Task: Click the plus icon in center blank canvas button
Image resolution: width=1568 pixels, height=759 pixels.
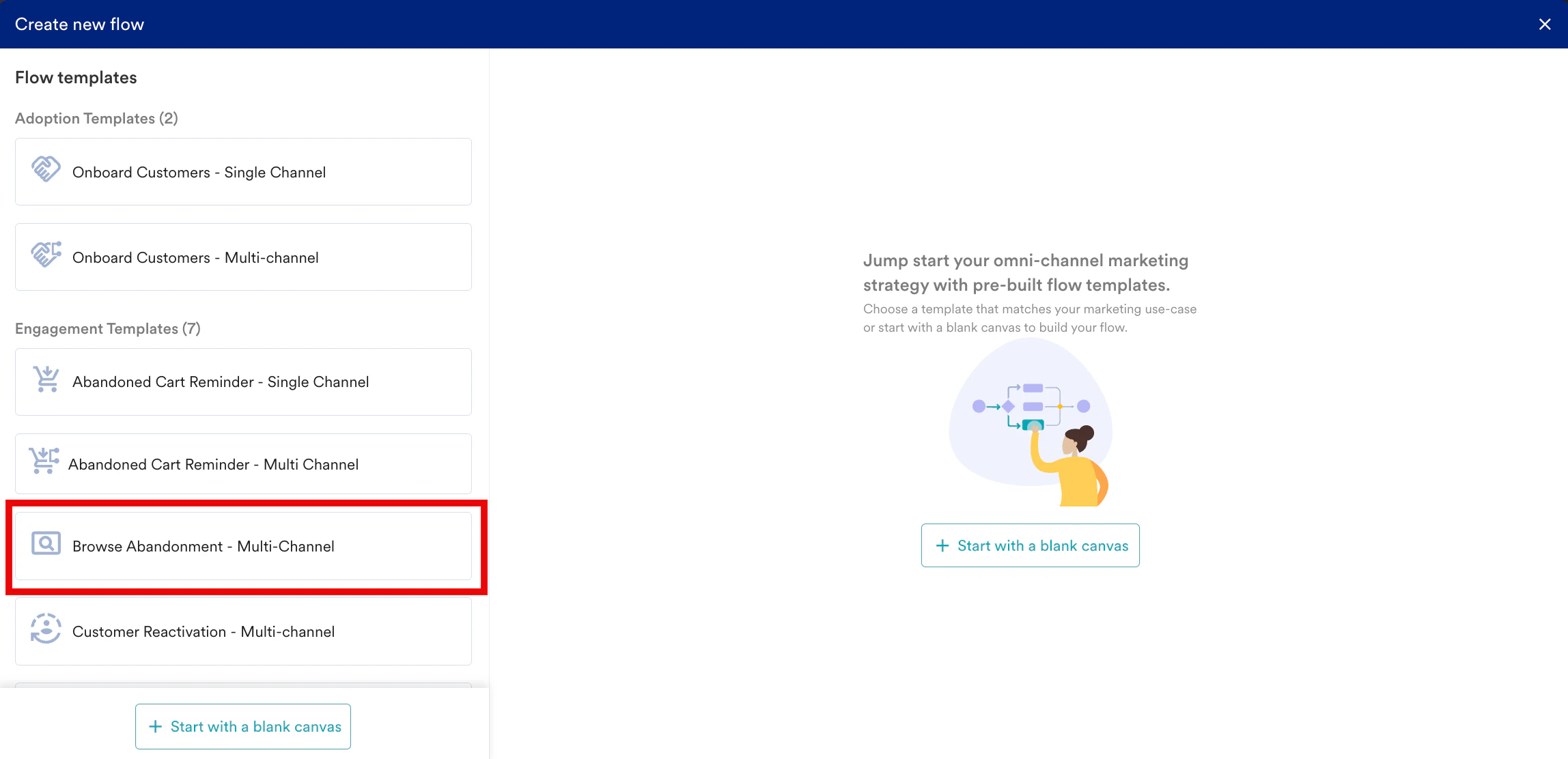Action: pos(942,545)
